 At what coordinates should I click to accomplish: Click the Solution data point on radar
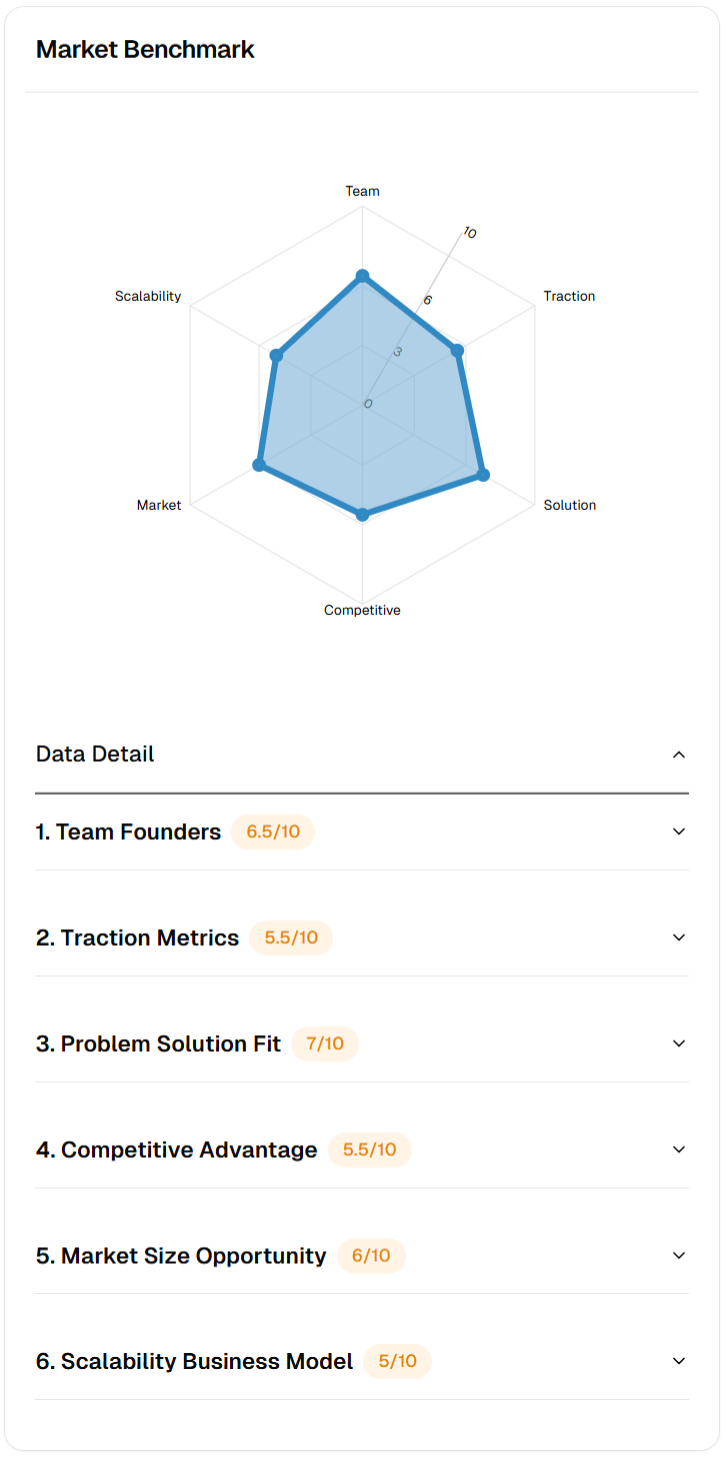pos(482,474)
